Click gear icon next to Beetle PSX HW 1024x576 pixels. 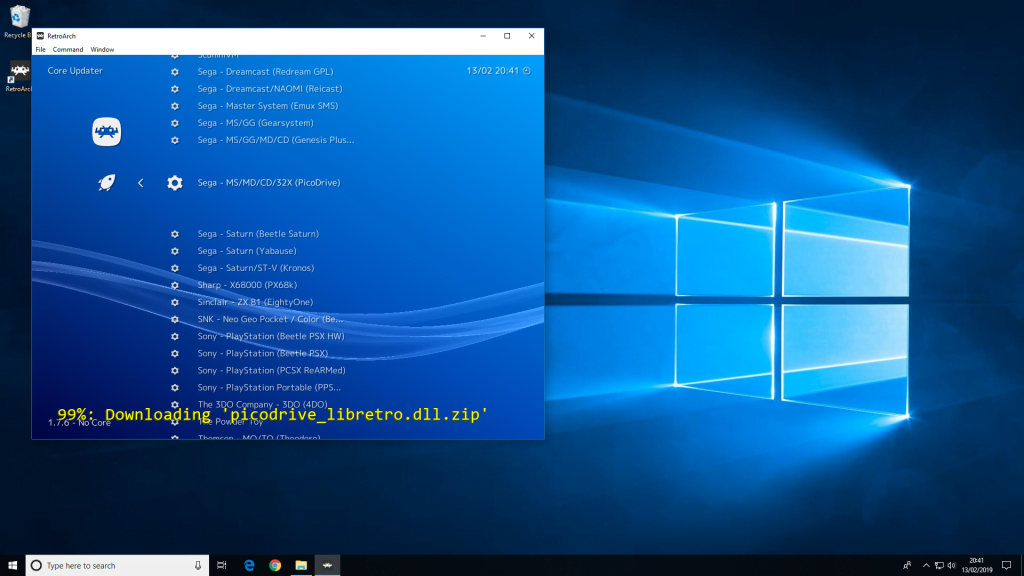coord(174,336)
